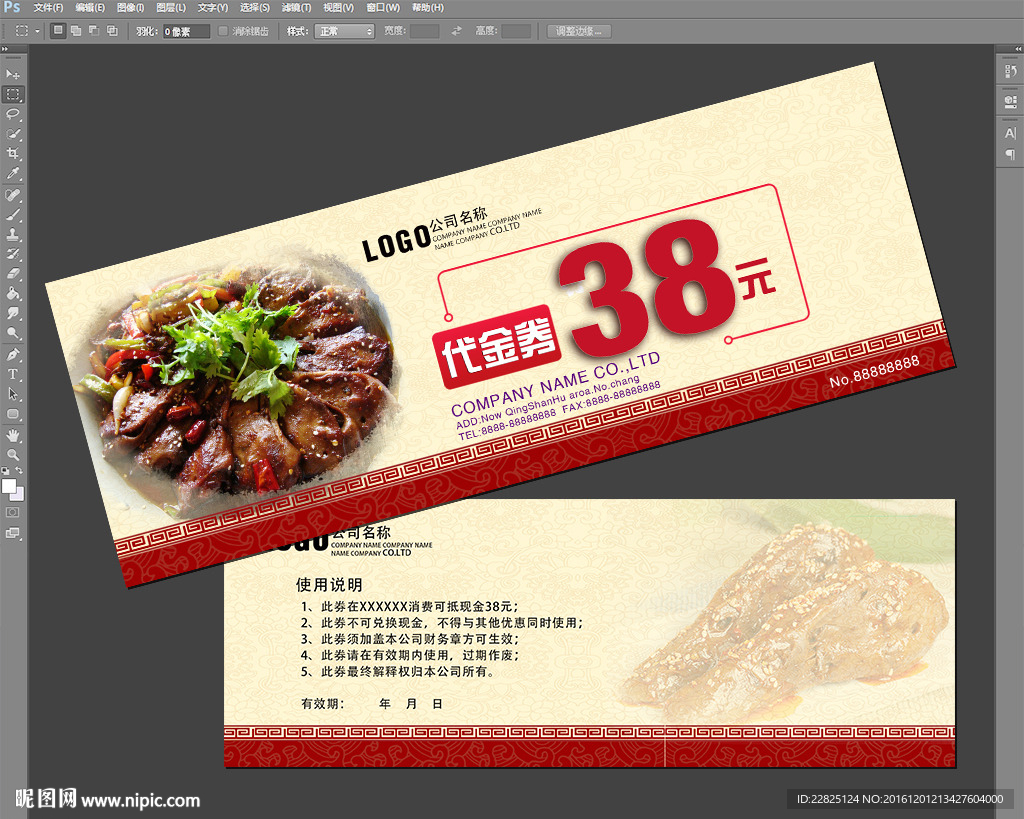
Task: Open the Paragraph panel icon
Action: pos(1010,154)
